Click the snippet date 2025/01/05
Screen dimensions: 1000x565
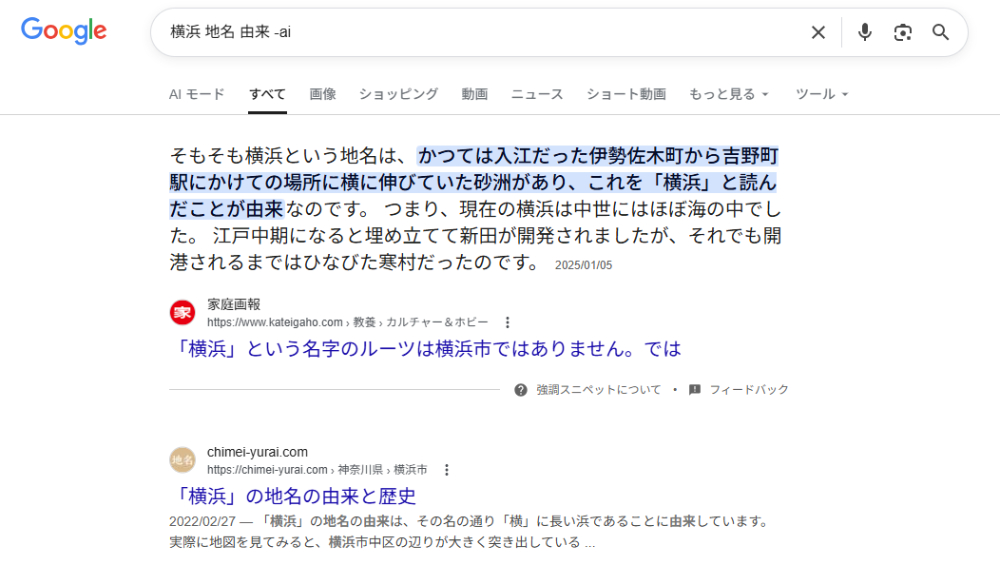pyautogui.click(x=583, y=265)
